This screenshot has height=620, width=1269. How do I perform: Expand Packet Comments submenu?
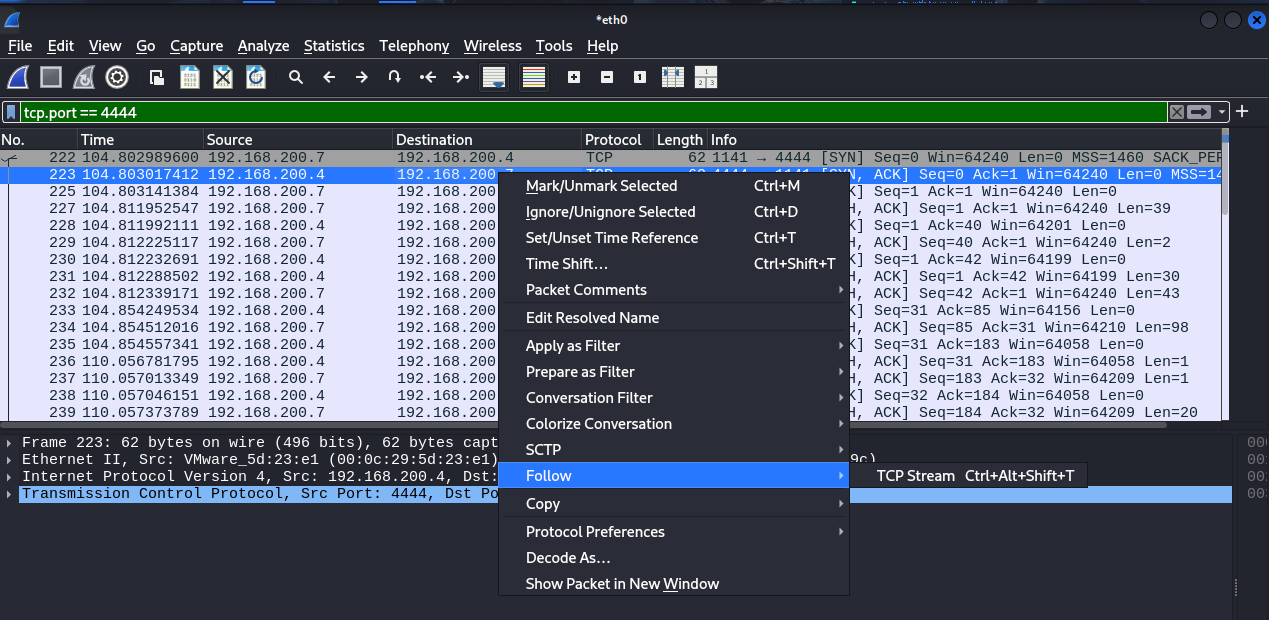click(674, 290)
